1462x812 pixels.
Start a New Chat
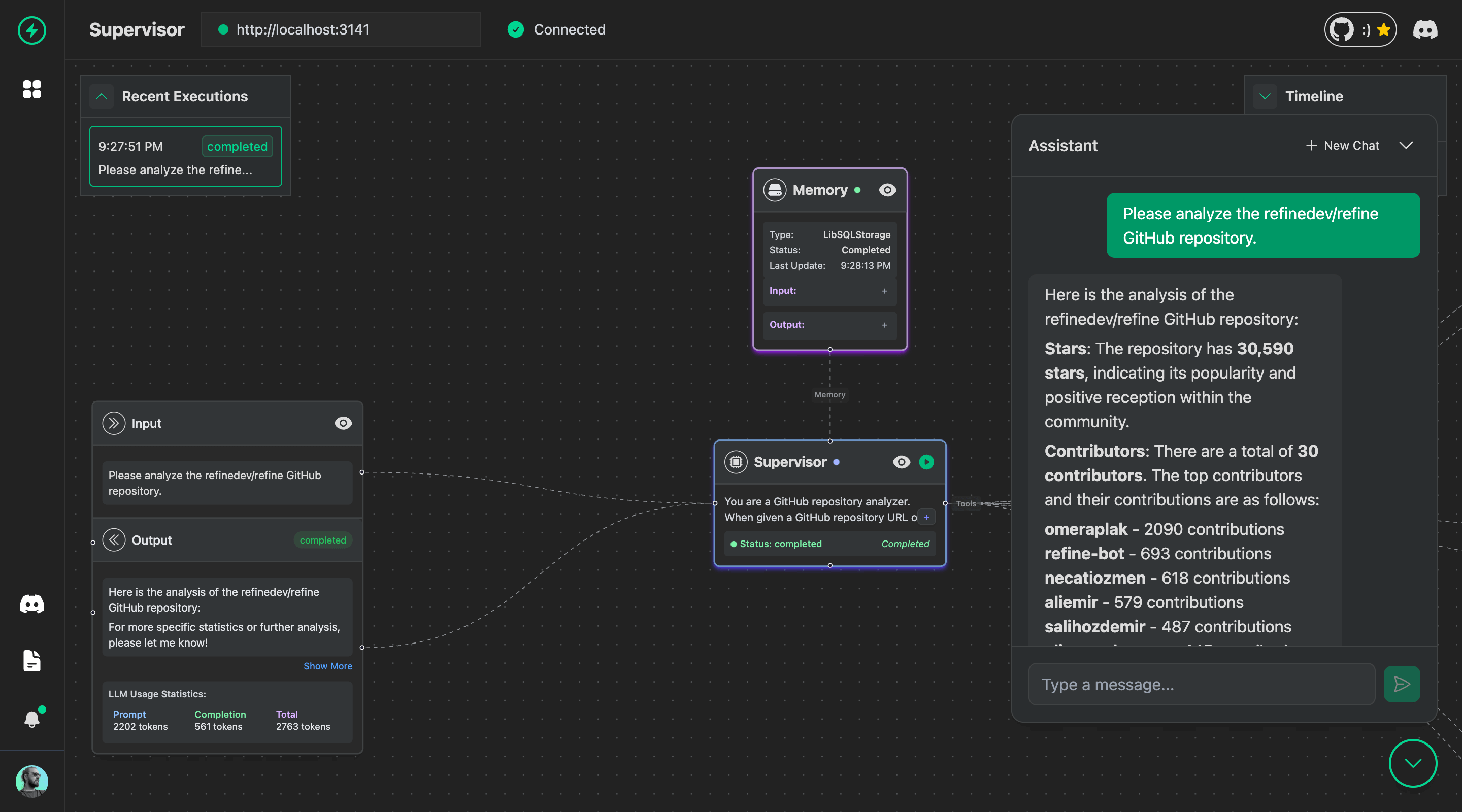click(x=1342, y=145)
